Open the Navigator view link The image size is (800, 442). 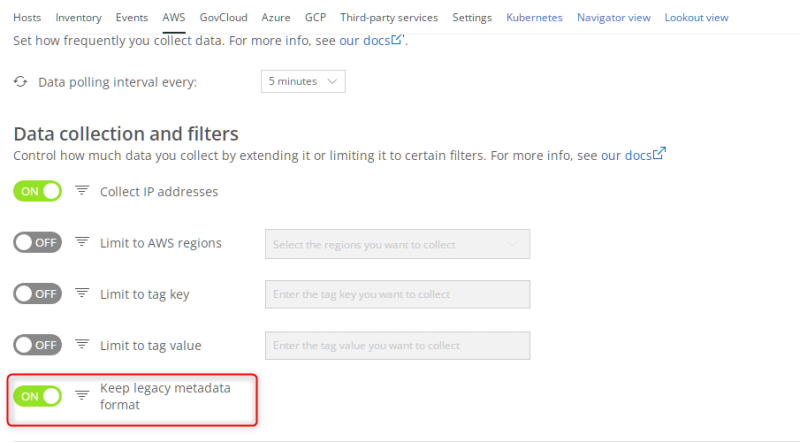point(613,18)
